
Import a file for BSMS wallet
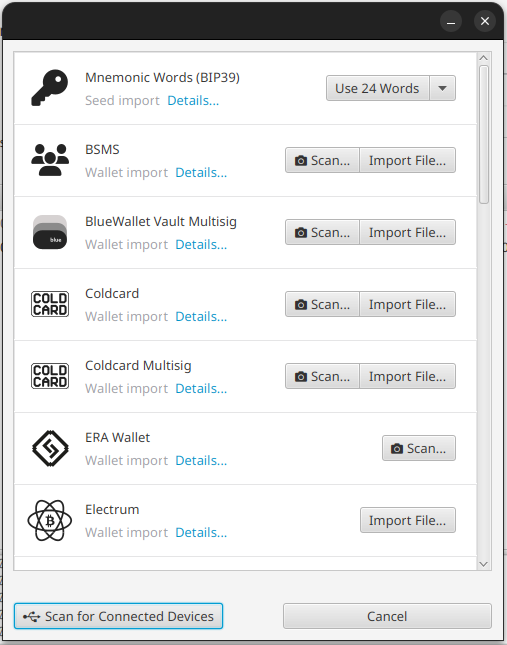click(407, 160)
